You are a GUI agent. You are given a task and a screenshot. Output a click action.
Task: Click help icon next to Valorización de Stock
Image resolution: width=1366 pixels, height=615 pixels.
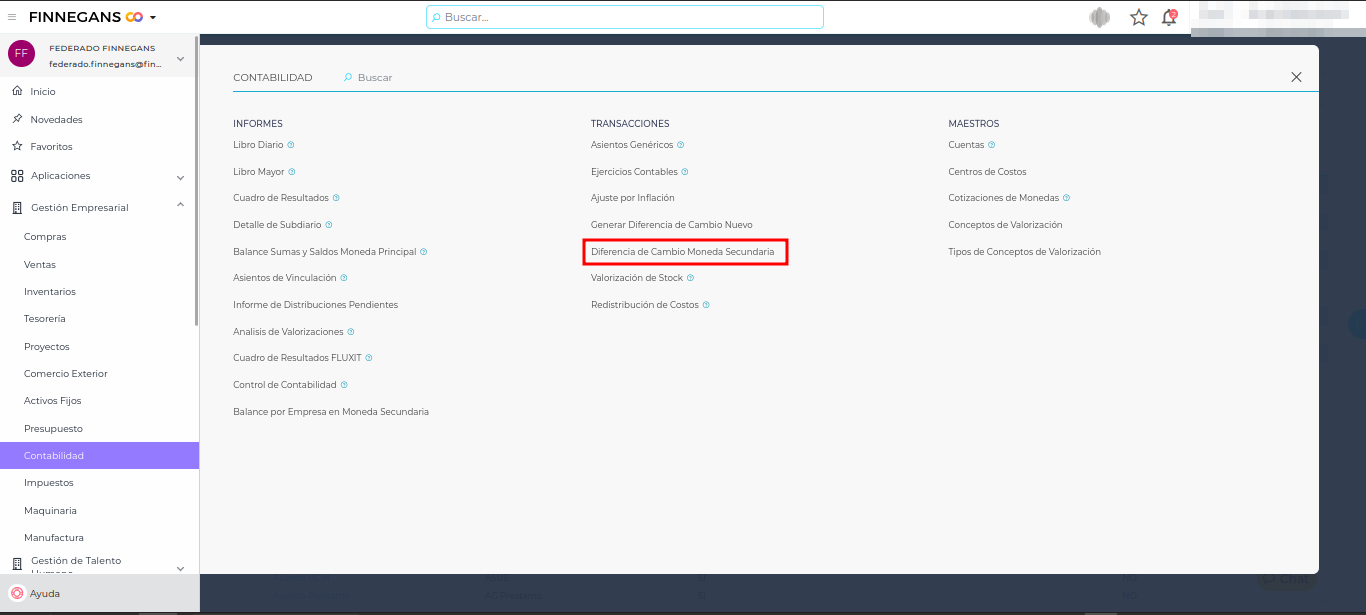690,278
